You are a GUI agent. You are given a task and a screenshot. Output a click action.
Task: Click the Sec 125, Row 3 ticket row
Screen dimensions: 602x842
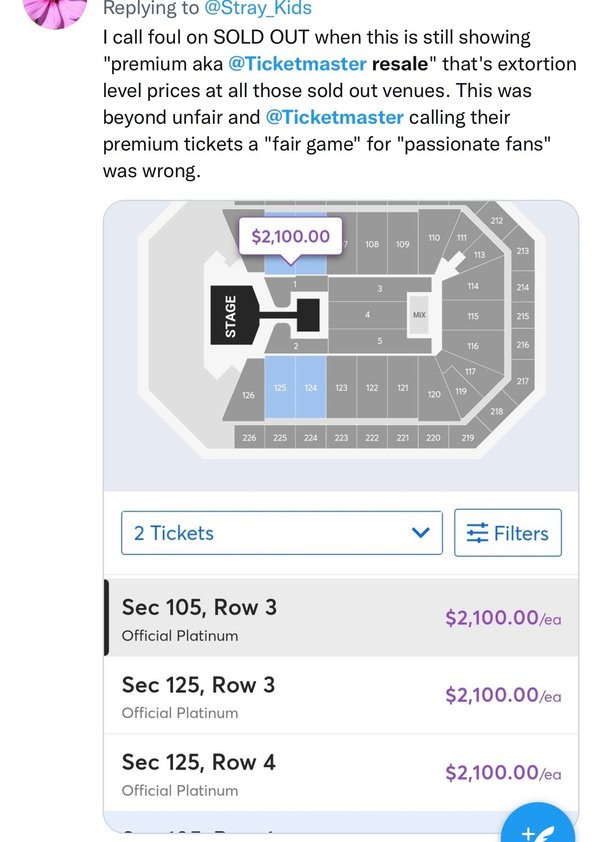300,697
